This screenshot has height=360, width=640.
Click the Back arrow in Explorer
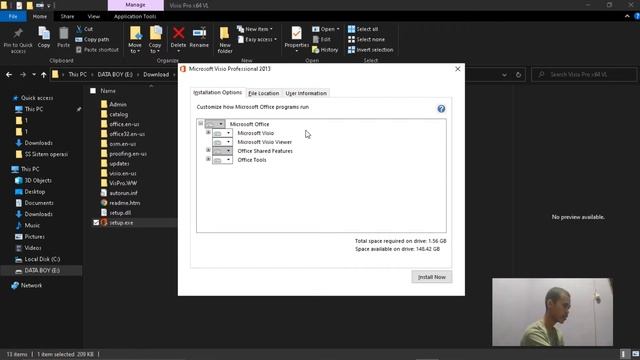pyautogui.click(x=9, y=75)
